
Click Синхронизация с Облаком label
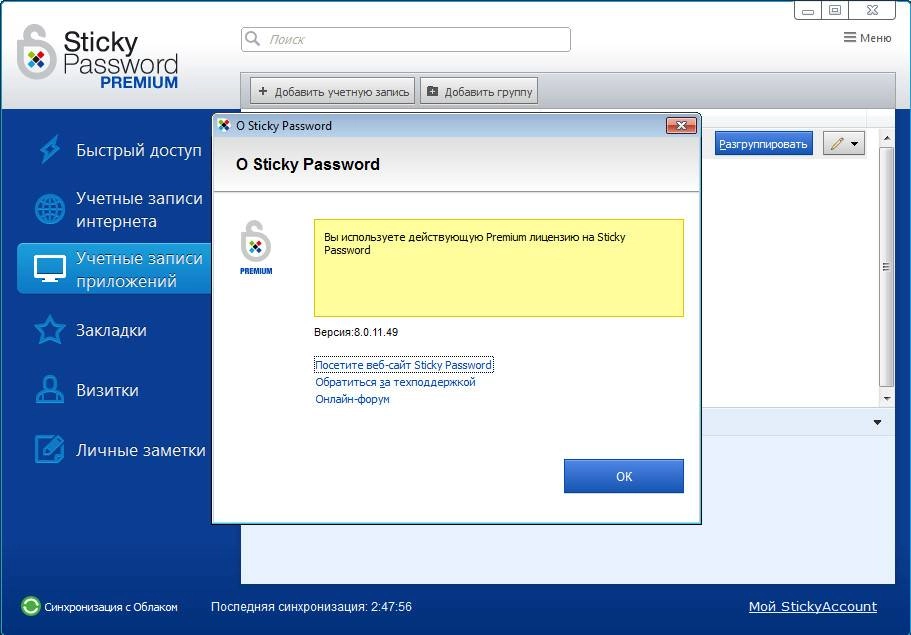coord(111,607)
